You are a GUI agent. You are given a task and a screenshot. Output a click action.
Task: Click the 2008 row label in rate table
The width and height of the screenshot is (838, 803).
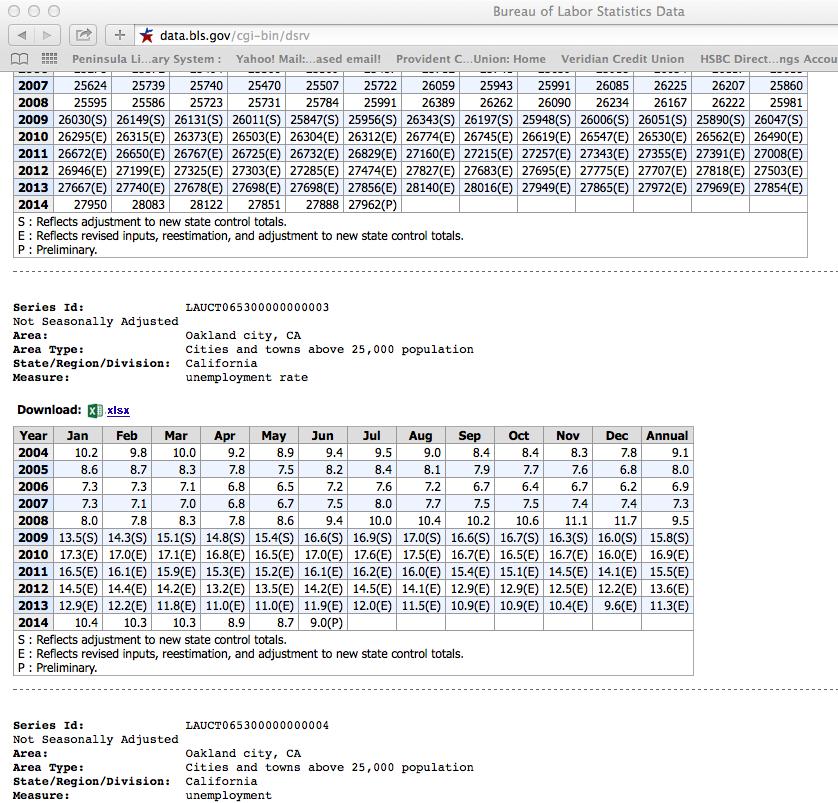(x=33, y=520)
